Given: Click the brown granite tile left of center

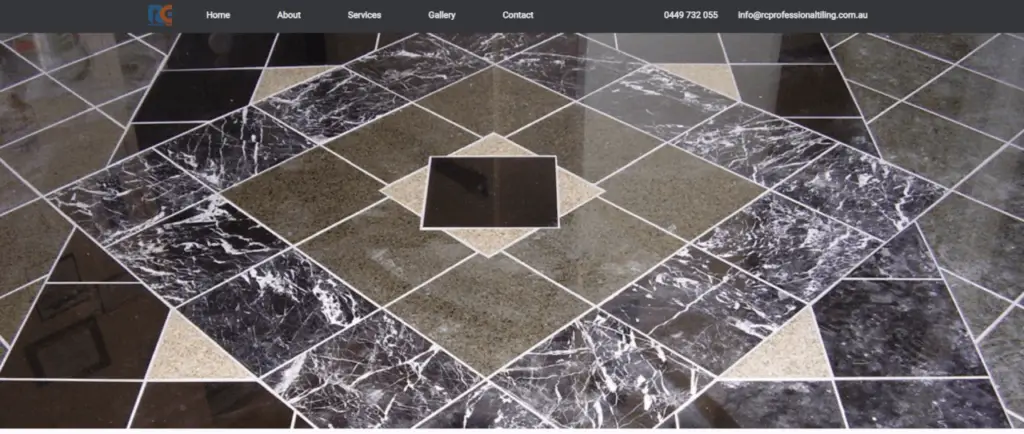Looking at the screenshot, I should (300, 190).
